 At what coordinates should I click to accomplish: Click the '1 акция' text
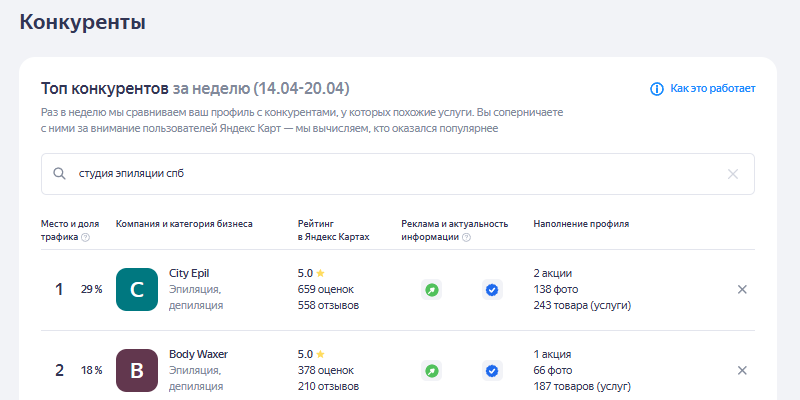[x=553, y=354]
